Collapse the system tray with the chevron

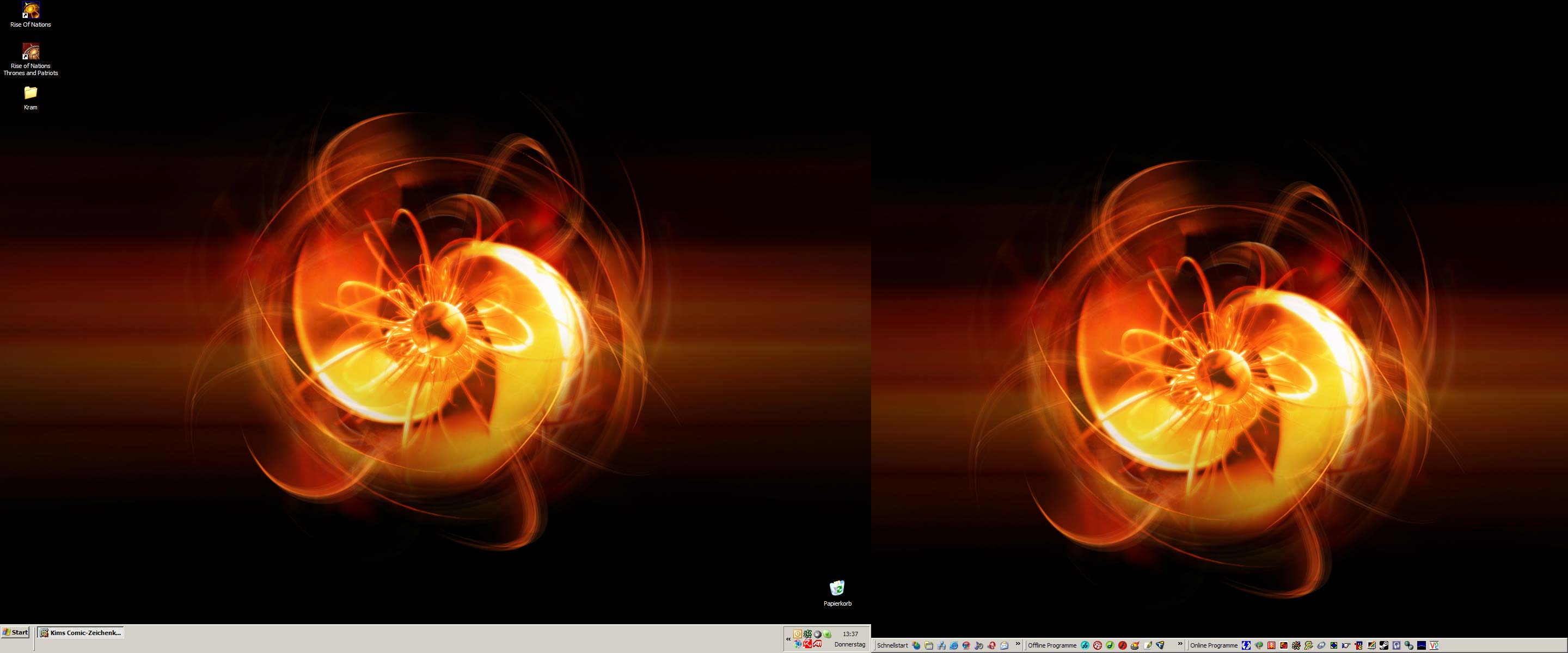click(x=789, y=639)
